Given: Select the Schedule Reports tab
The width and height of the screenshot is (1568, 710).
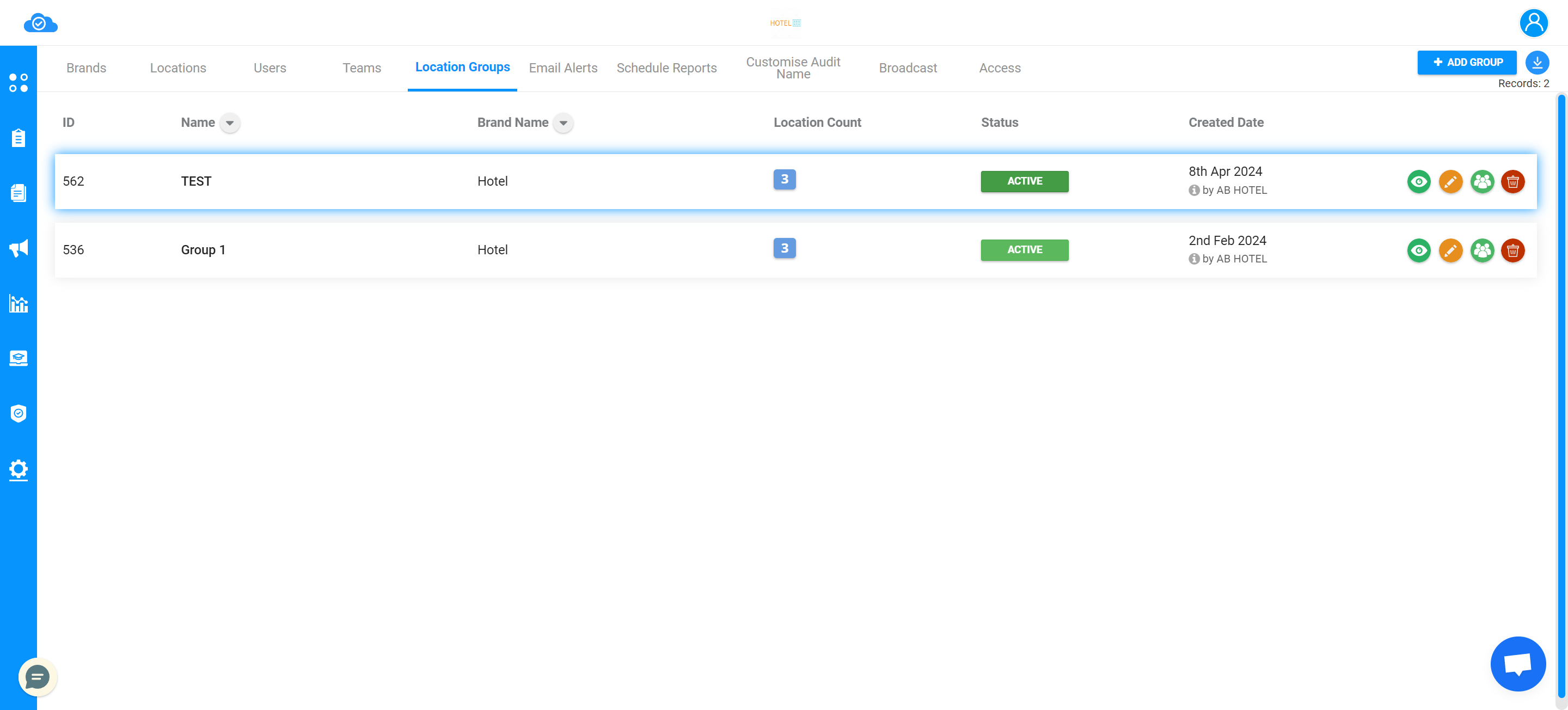Looking at the screenshot, I should click(x=666, y=68).
